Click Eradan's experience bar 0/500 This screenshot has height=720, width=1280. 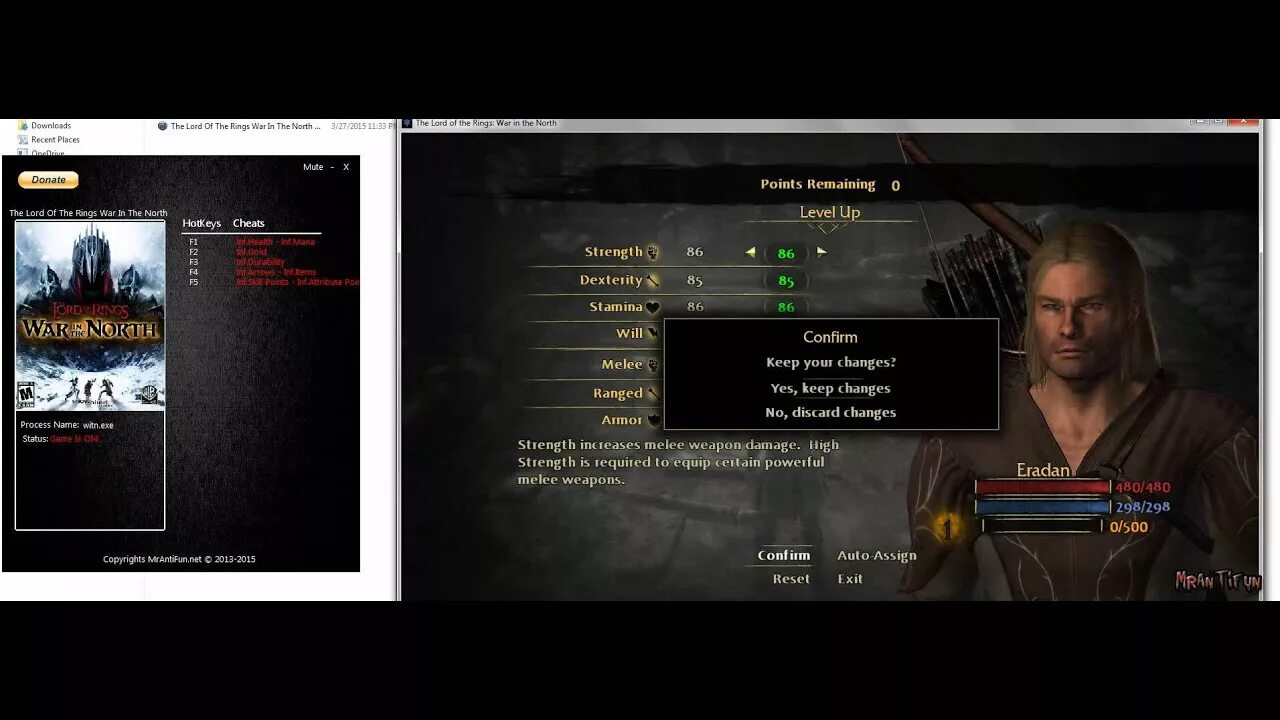[x=1043, y=527]
